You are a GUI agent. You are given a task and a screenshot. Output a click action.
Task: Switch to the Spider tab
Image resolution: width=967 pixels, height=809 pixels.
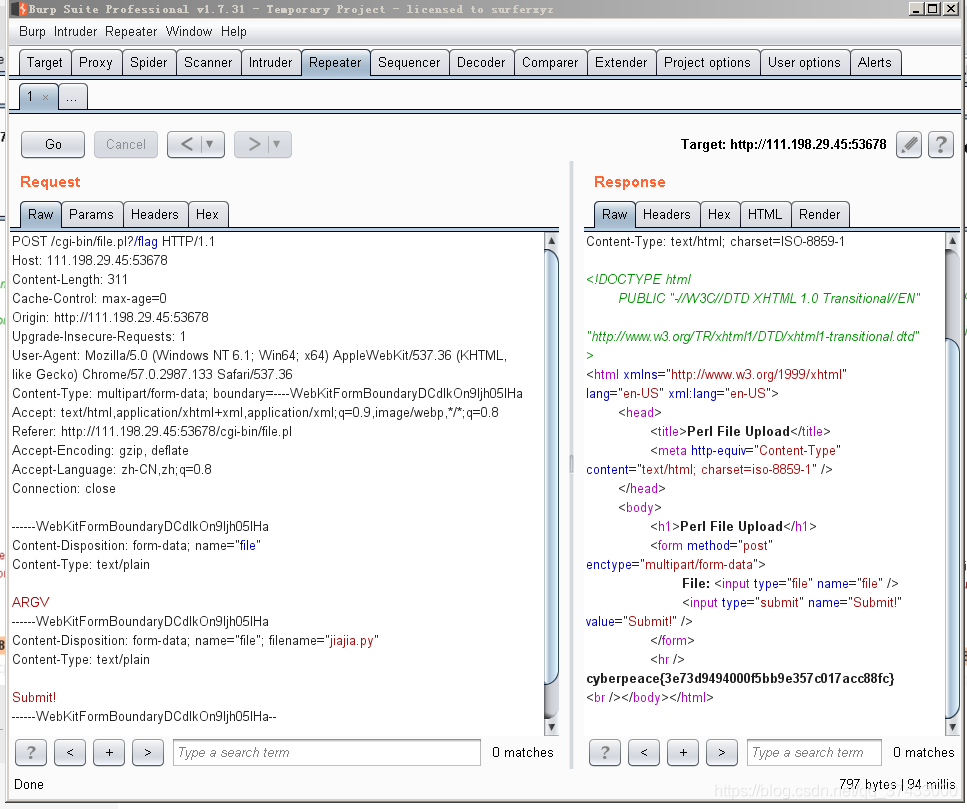149,62
